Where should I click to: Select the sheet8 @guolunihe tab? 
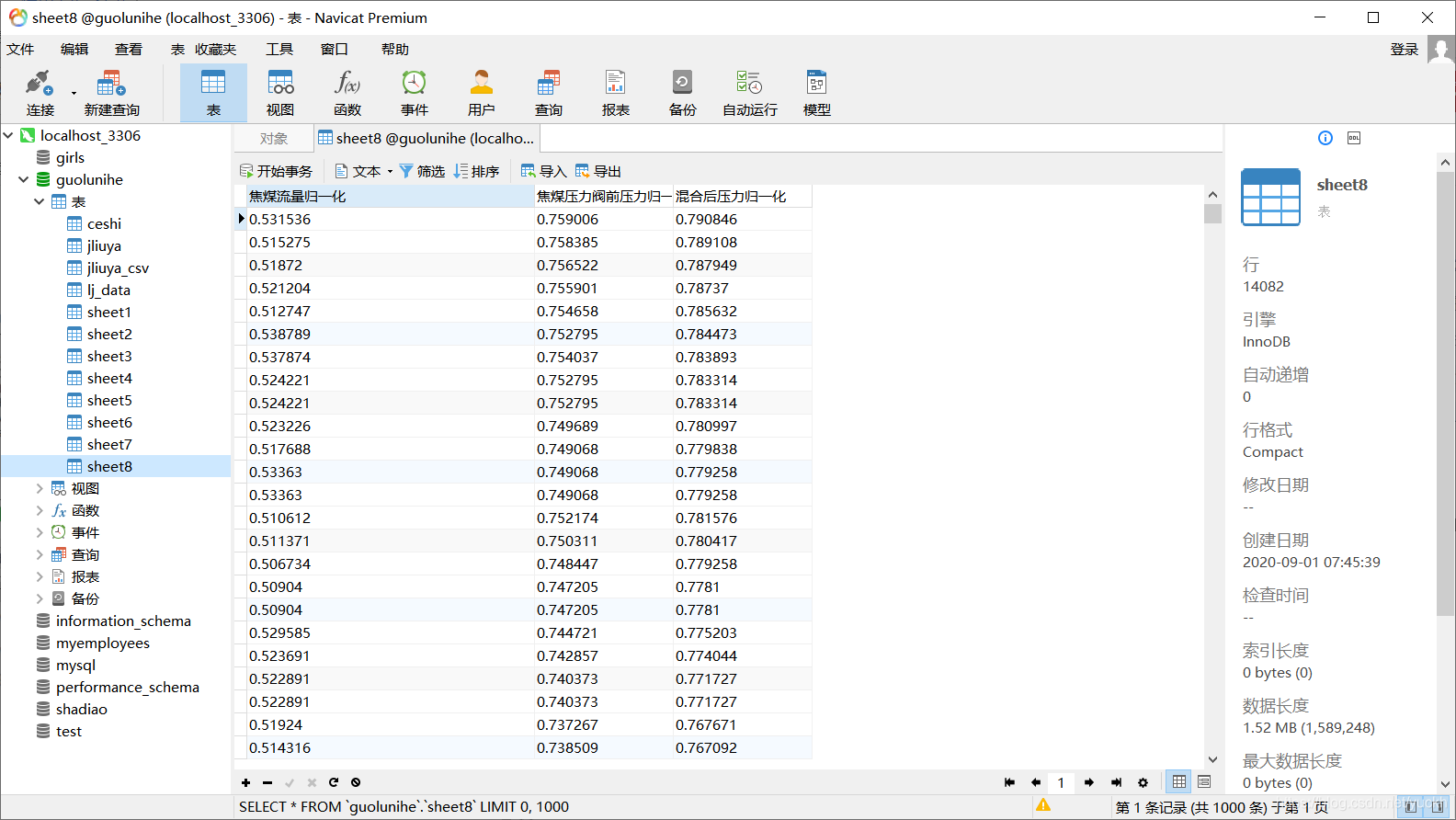pyautogui.click(x=427, y=138)
